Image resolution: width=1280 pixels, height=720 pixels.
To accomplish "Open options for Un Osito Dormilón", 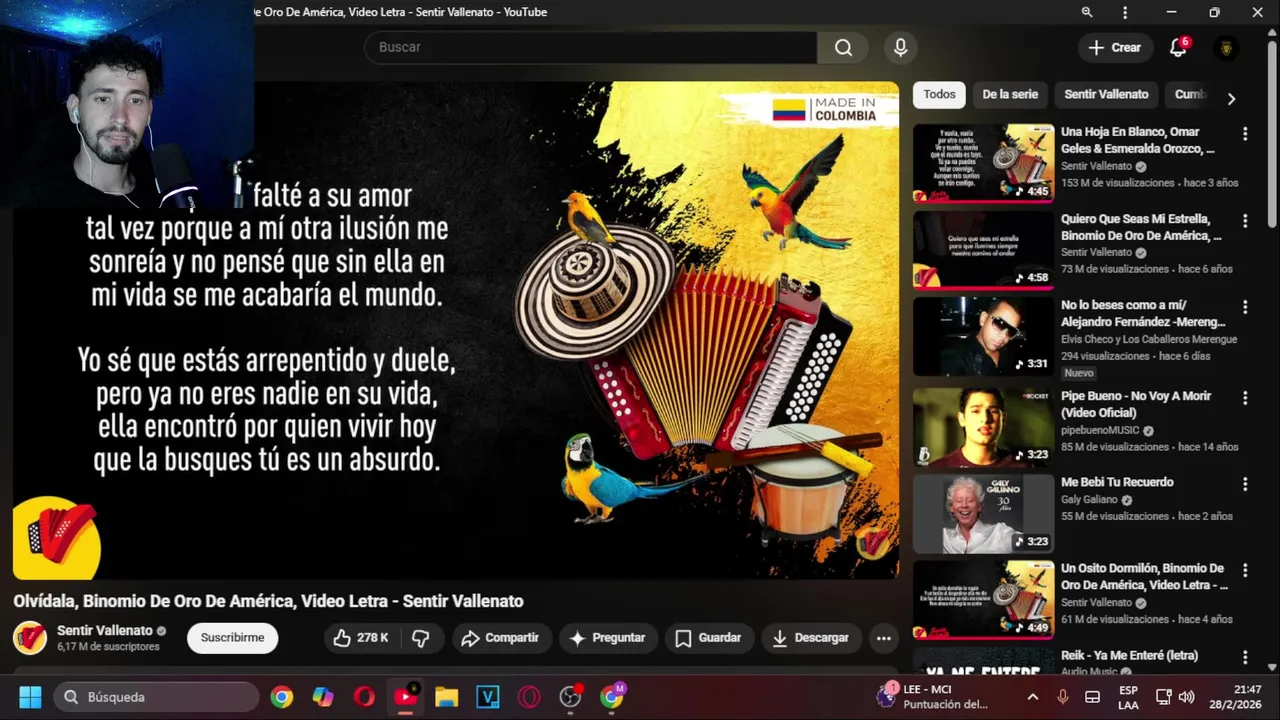I will pos(1245,570).
